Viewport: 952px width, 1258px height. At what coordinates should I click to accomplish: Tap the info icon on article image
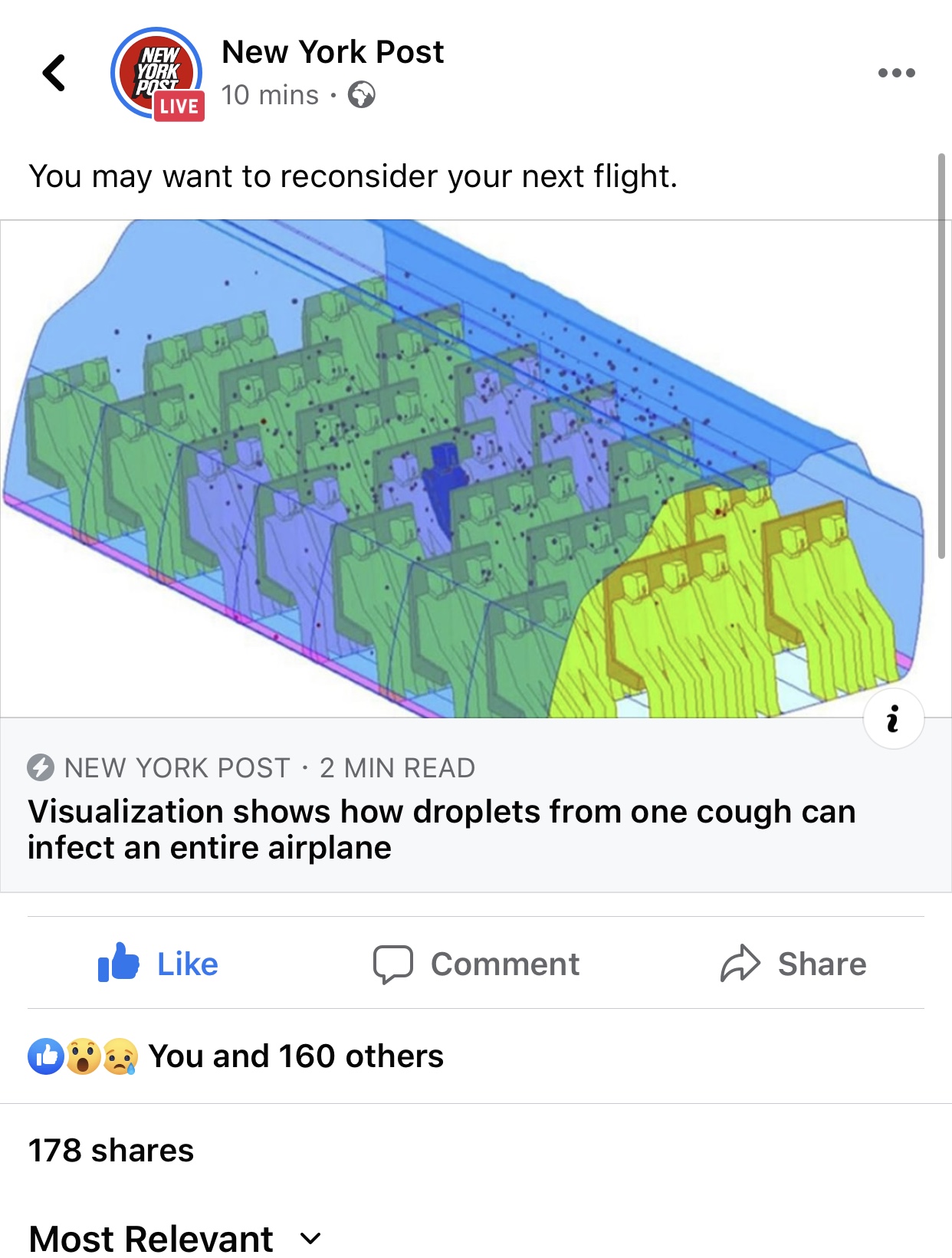(893, 719)
